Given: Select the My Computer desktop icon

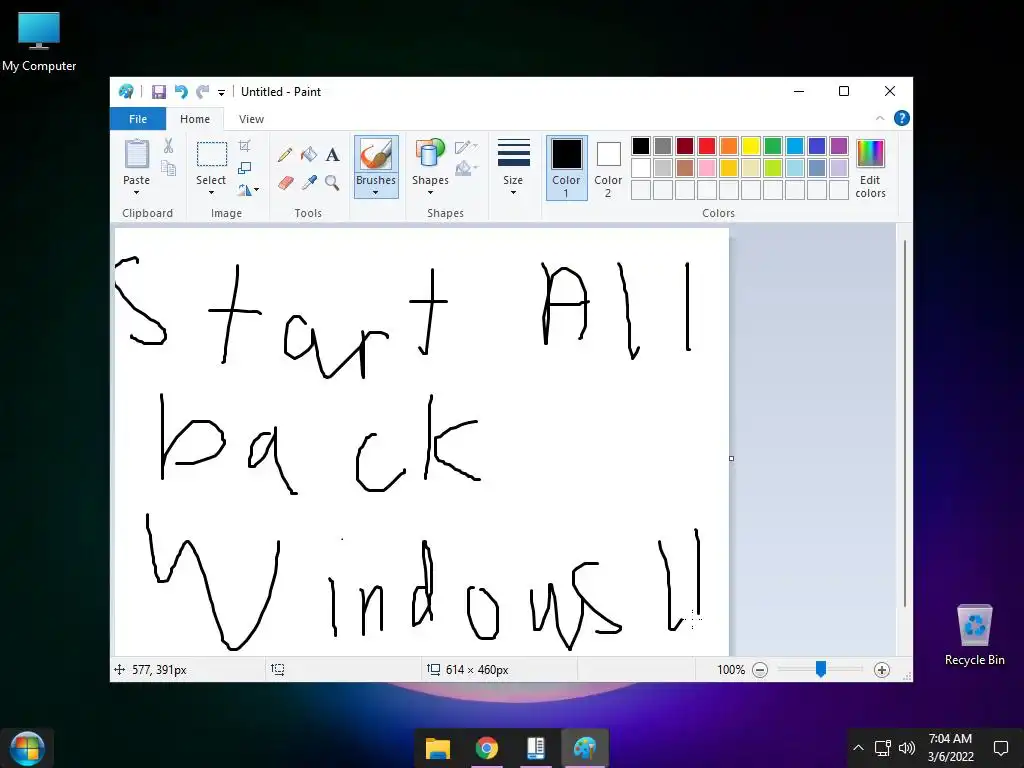Looking at the screenshot, I should (x=39, y=42).
